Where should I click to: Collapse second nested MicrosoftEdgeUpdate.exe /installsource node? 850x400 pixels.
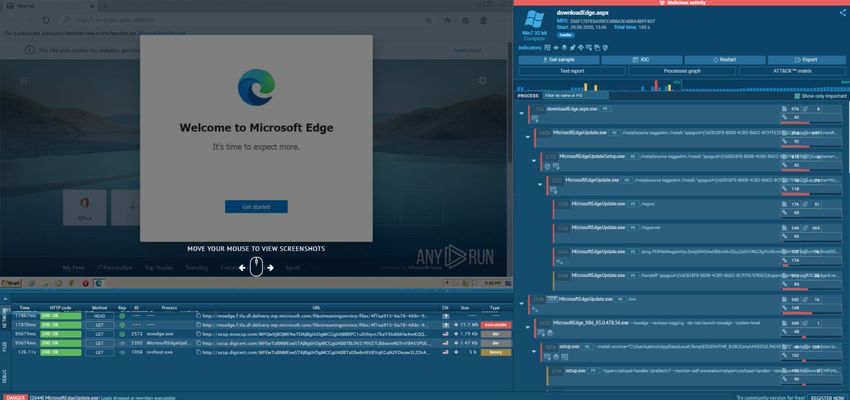click(x=540, y=184)
